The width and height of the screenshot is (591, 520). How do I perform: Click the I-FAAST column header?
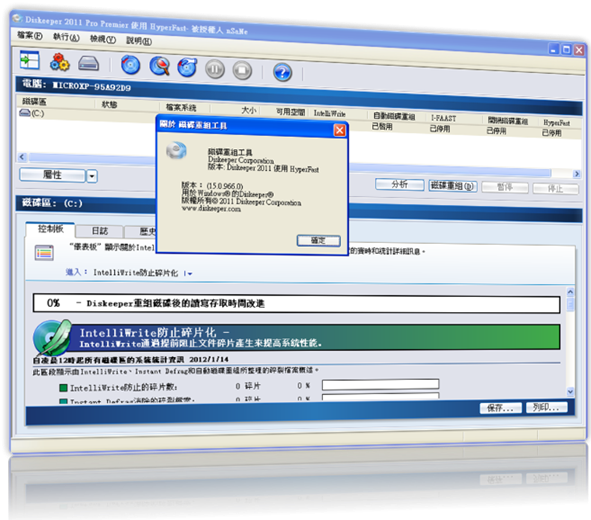444,118
